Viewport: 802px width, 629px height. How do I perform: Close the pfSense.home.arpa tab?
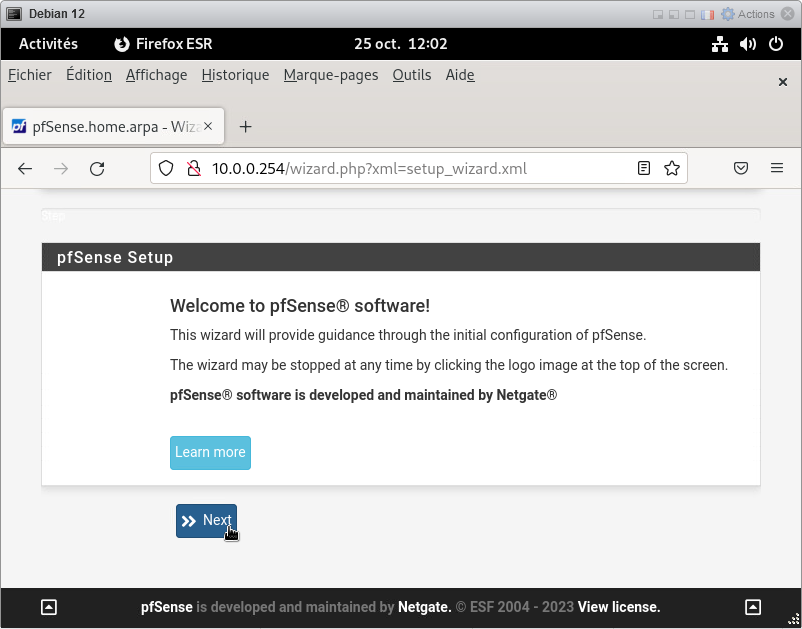click(x=208, y=126)
